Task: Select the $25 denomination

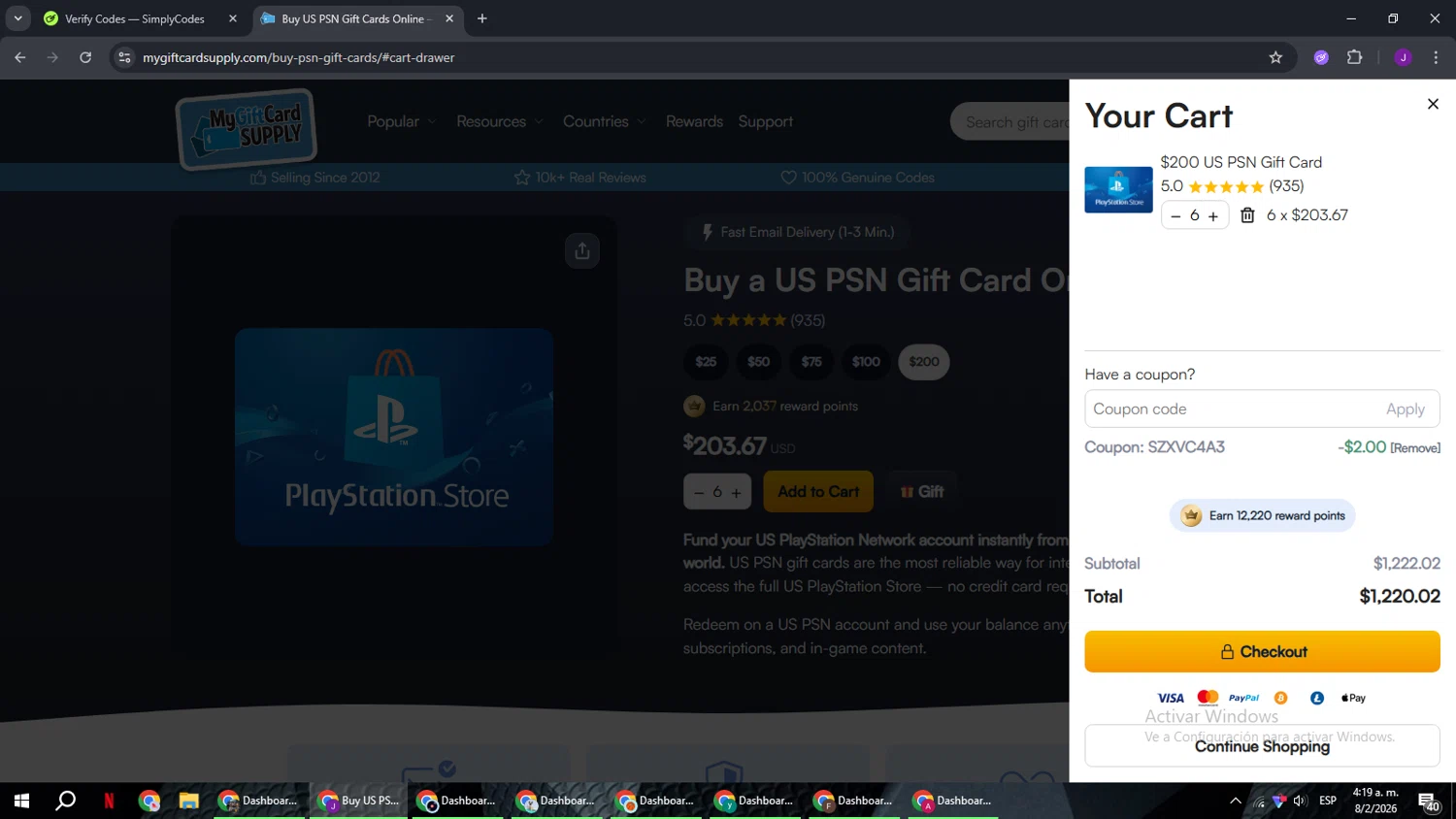Action: (x=706, y=362)
